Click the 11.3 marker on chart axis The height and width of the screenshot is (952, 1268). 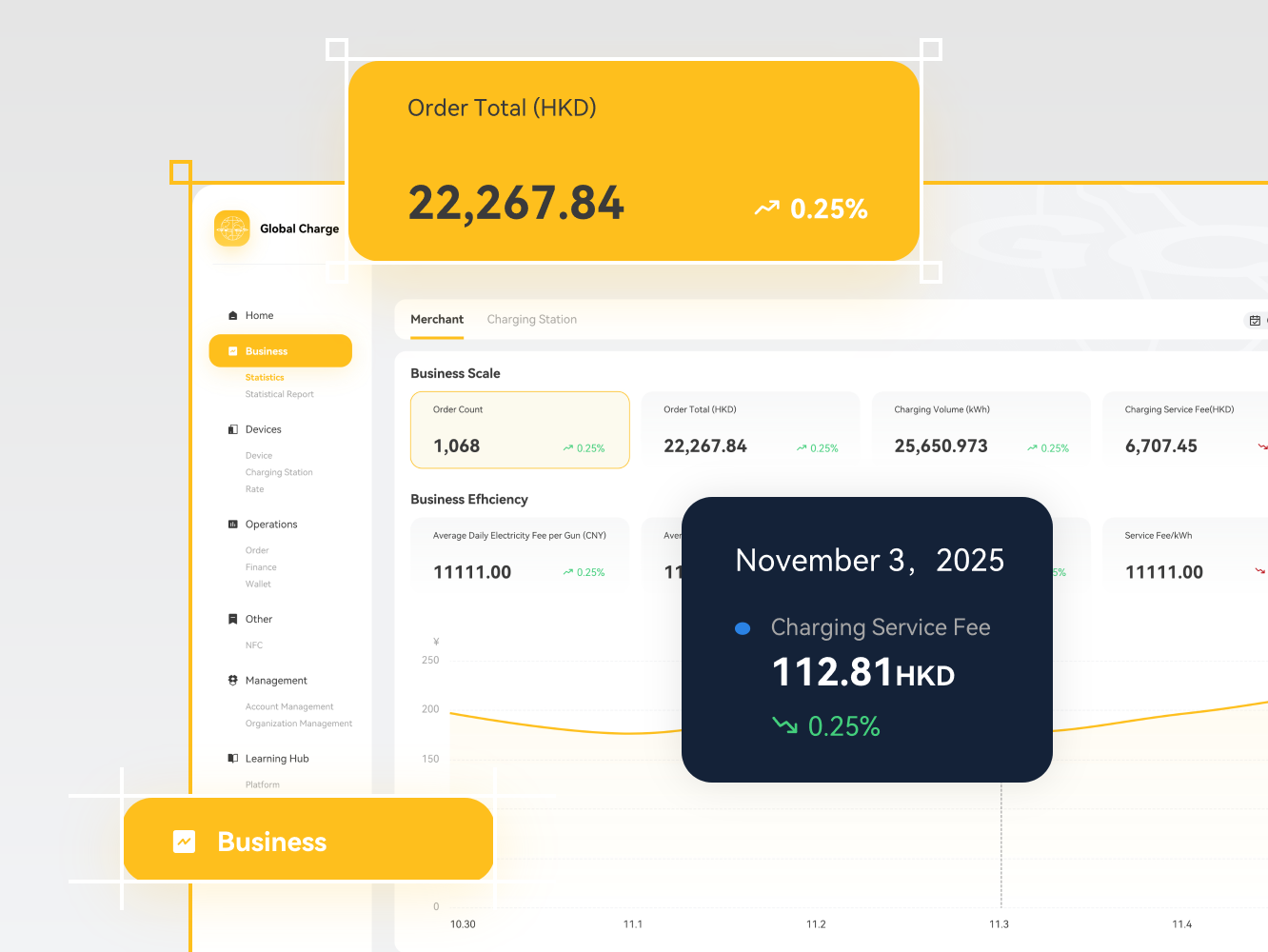(x=999, y=924)
